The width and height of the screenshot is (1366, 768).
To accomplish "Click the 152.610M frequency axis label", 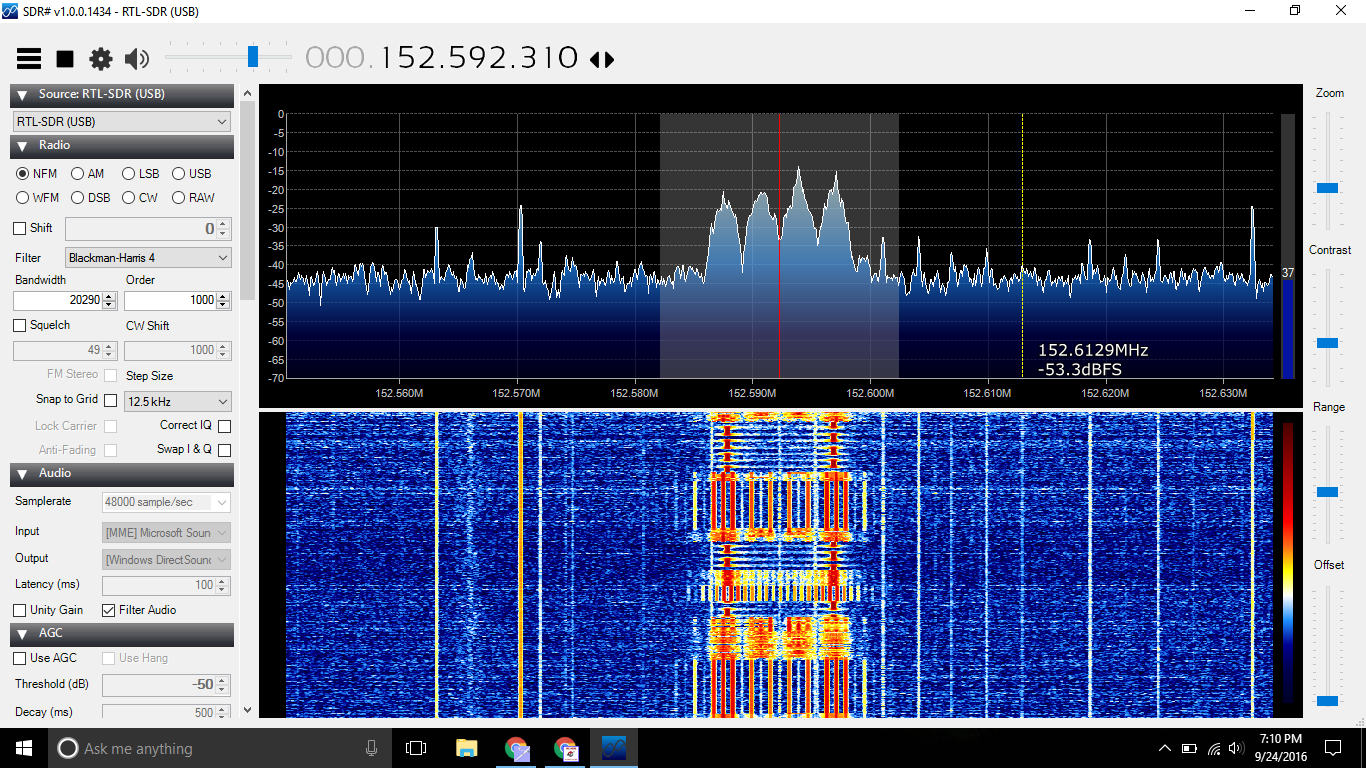I will 987,393.
